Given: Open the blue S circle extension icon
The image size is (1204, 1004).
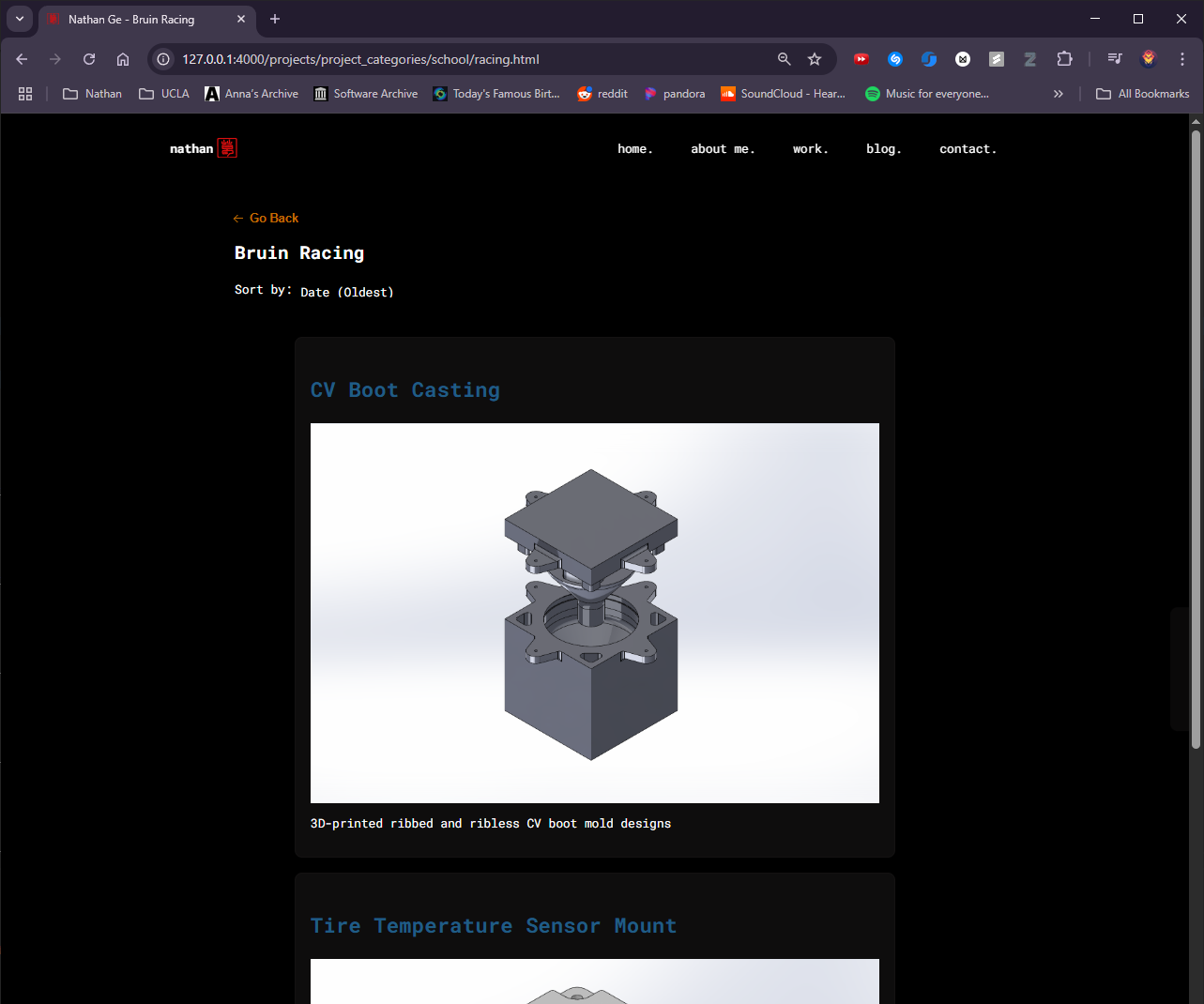Looking at the screenshot, I should [x=895, y=59].
